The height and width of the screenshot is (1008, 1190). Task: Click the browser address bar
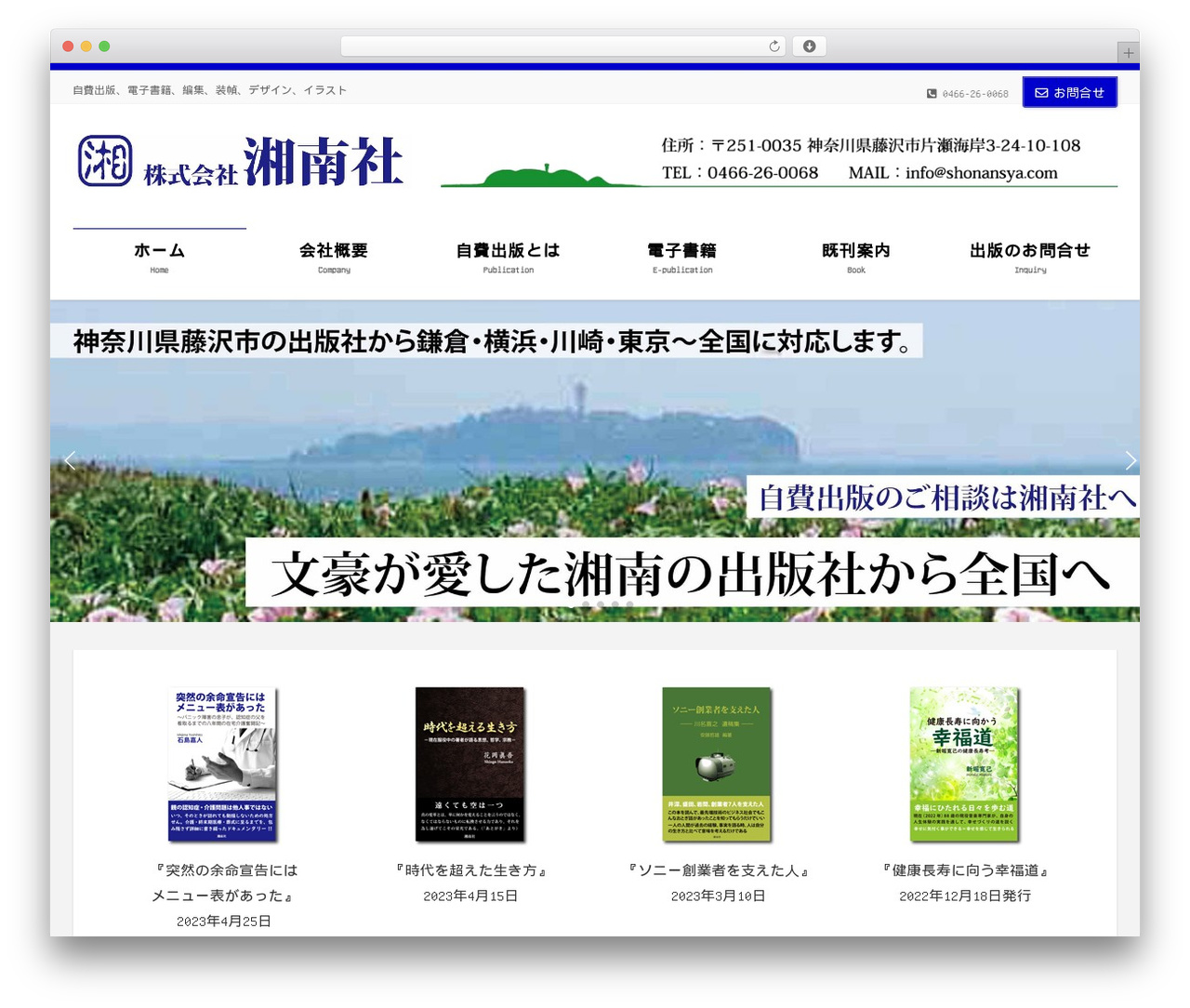pos(563,46)
